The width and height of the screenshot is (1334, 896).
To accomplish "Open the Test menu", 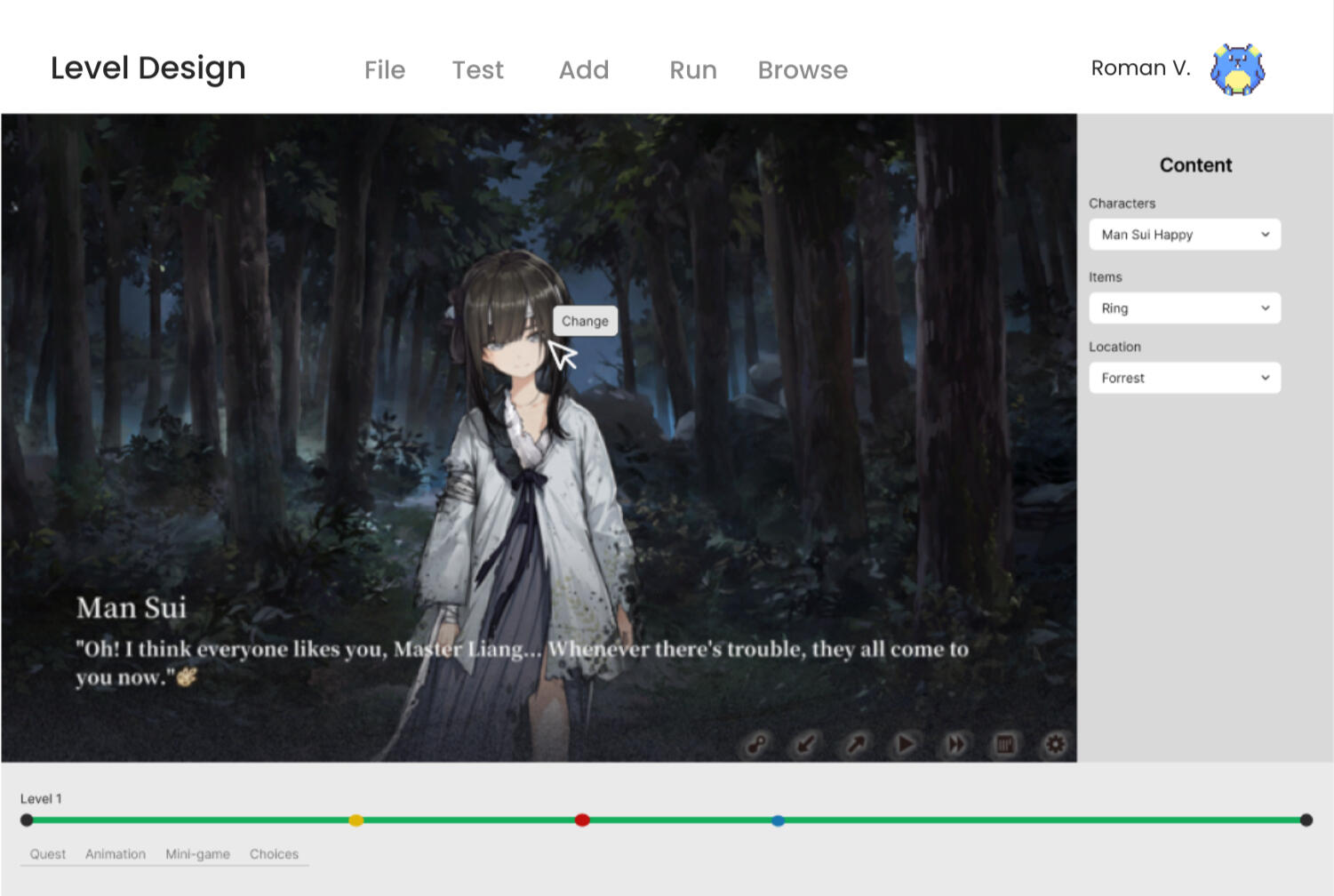I will pyautogui.click(x=478, y=70).
